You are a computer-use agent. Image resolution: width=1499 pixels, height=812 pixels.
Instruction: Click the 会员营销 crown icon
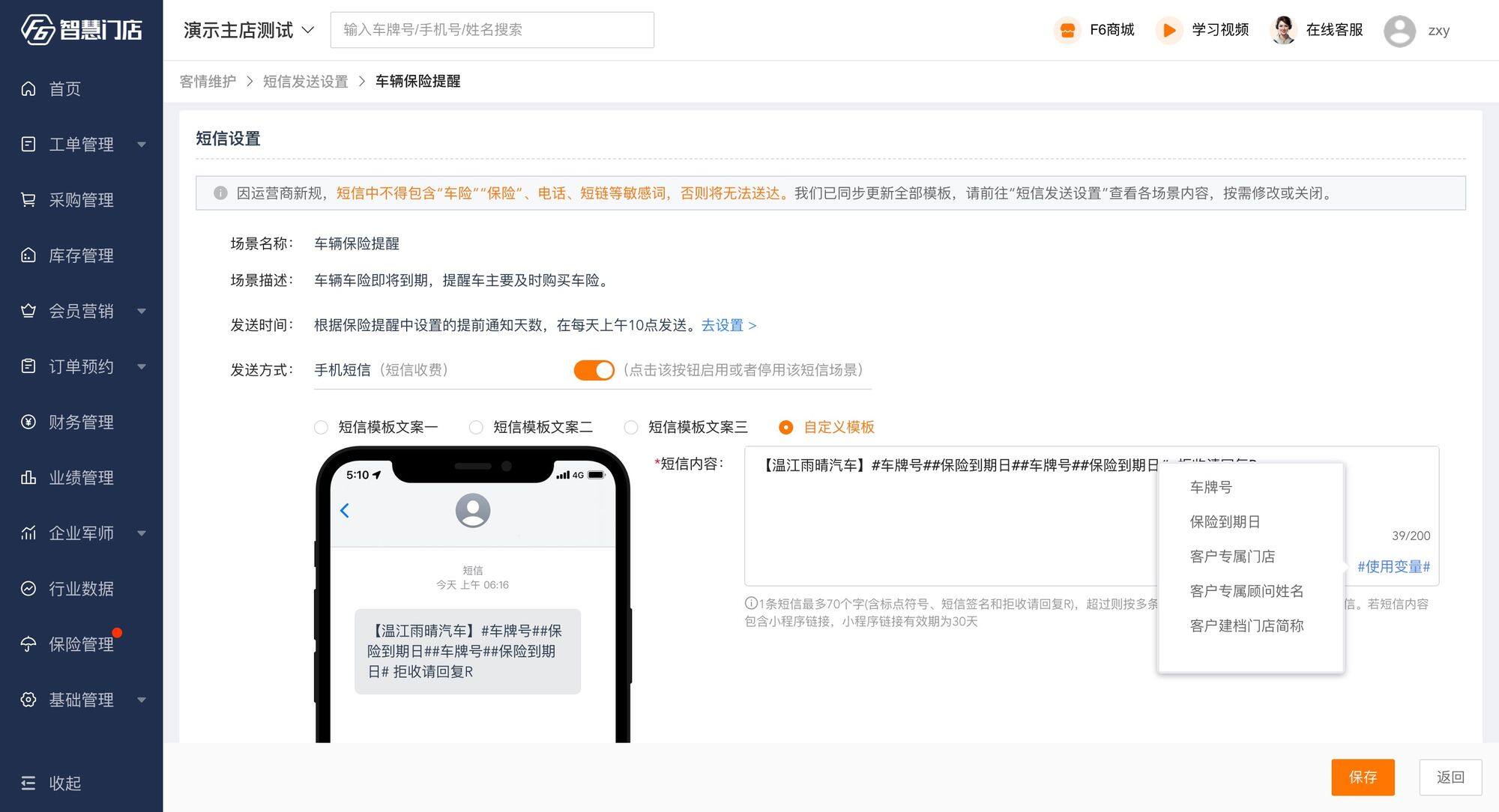pyautogui.click(x=28, y=310)
